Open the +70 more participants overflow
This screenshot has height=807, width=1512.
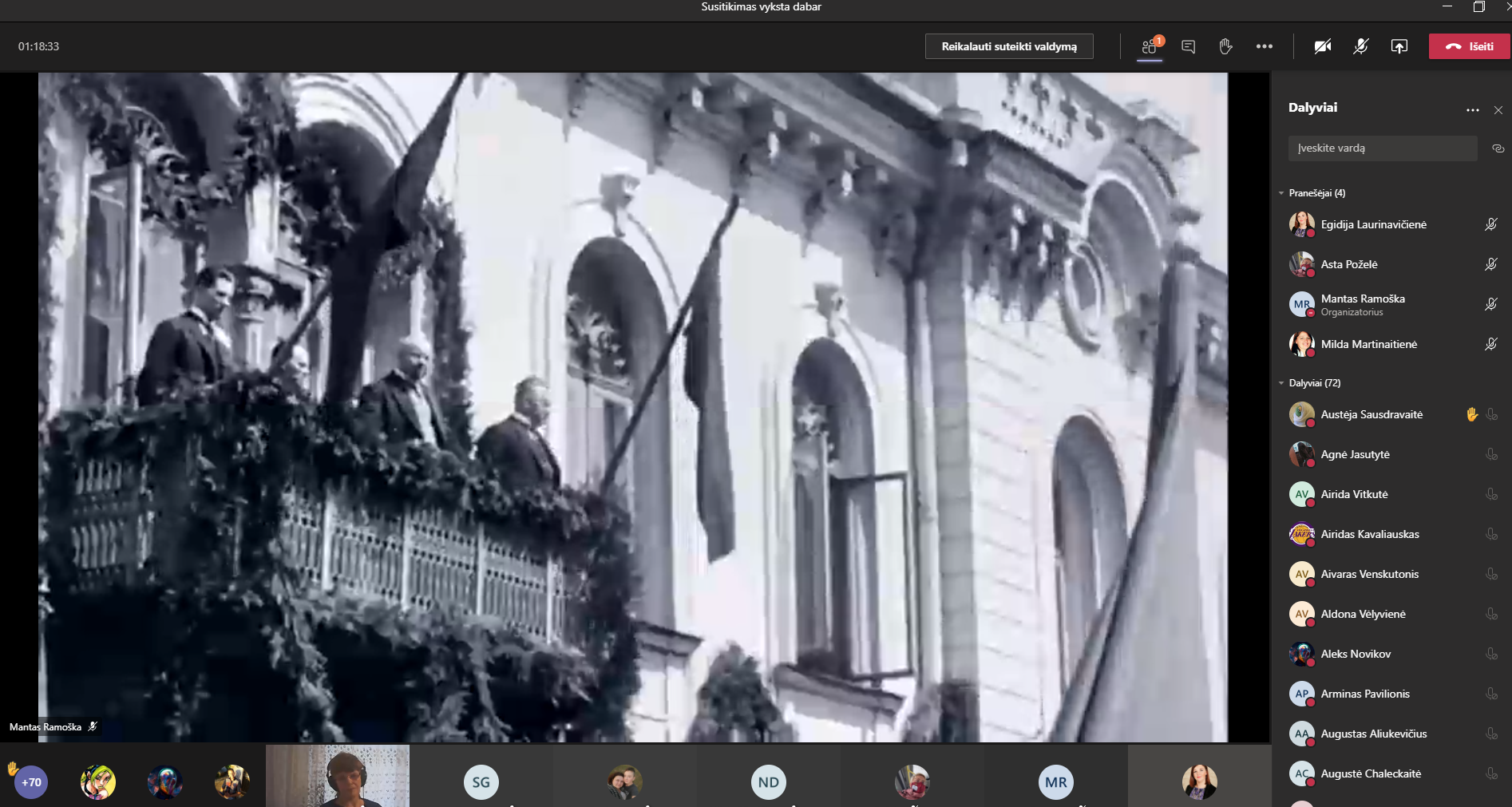(31, 782)
